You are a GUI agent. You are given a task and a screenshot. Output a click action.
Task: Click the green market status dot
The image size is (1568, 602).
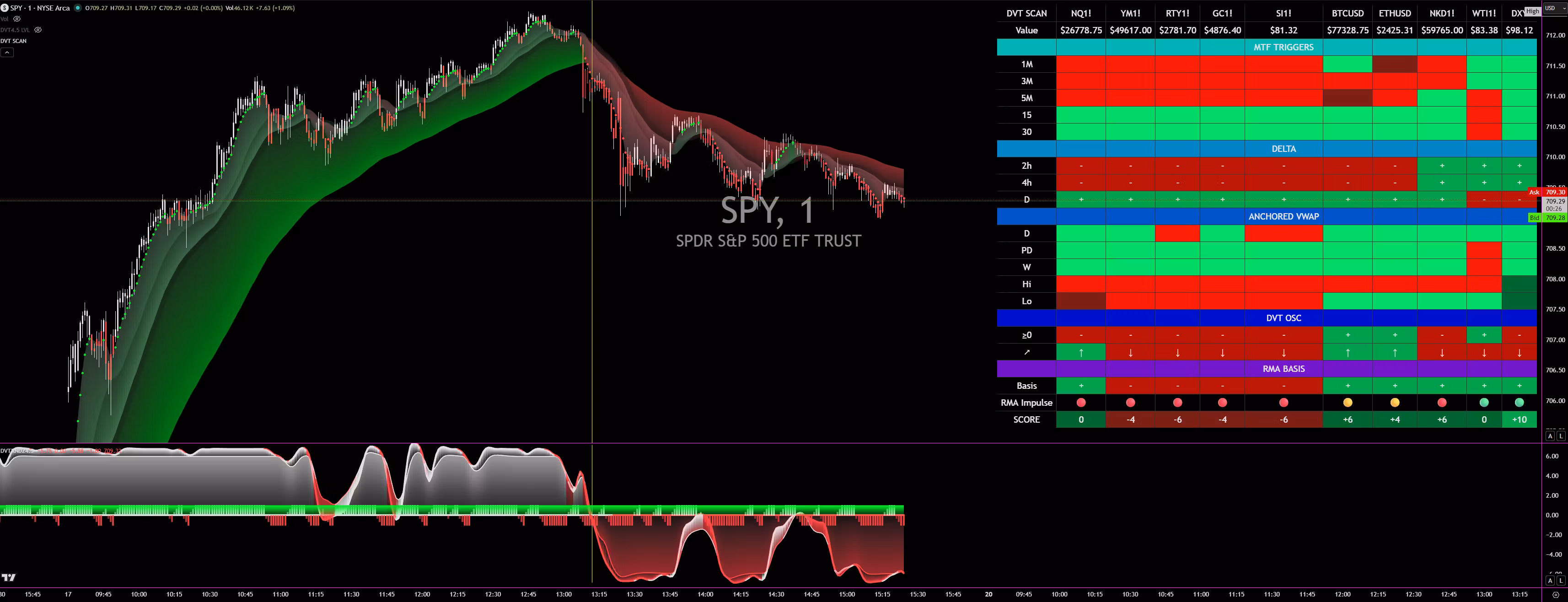(x=78, y=8)
